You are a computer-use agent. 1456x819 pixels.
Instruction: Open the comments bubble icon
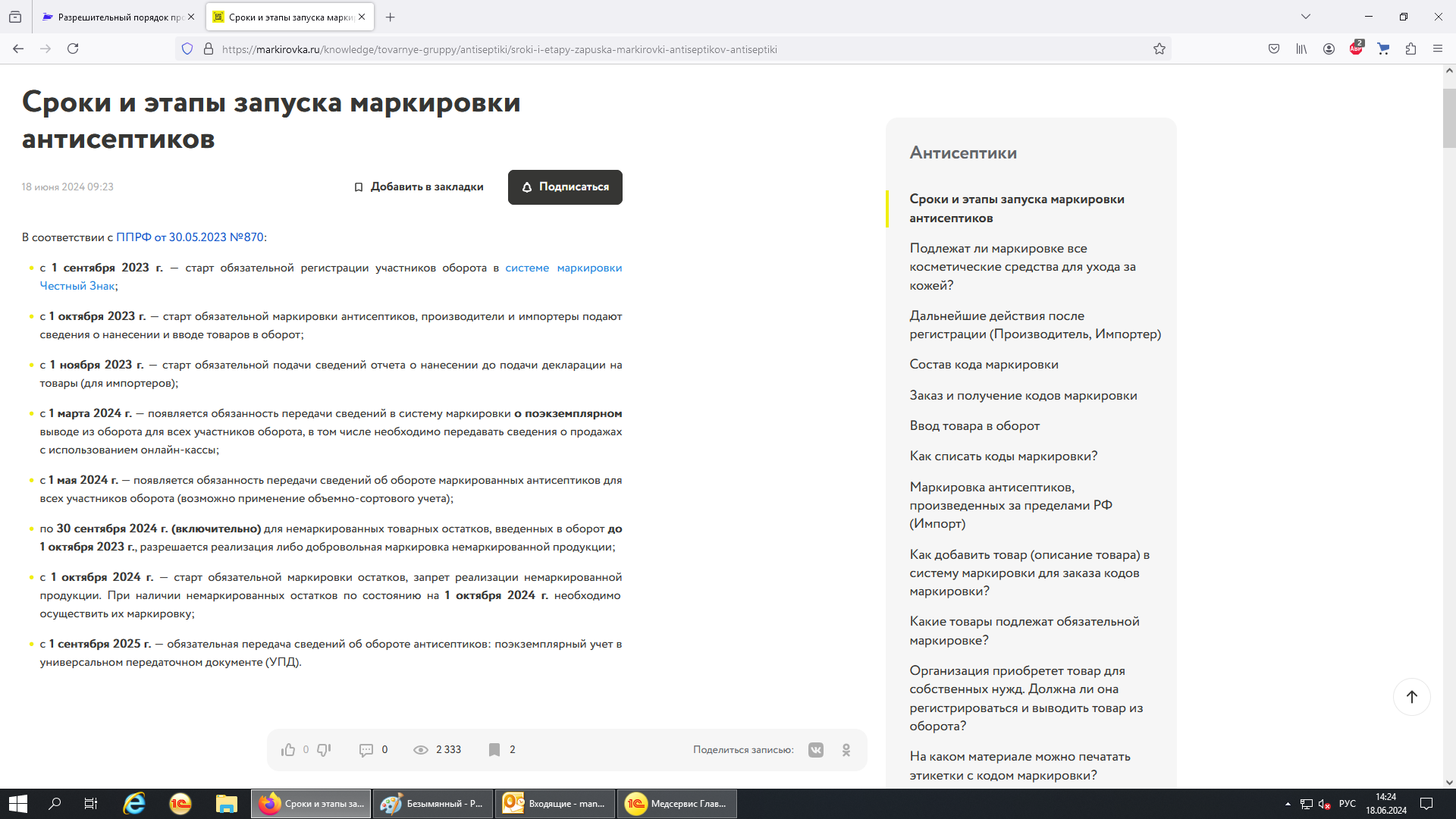366,750
